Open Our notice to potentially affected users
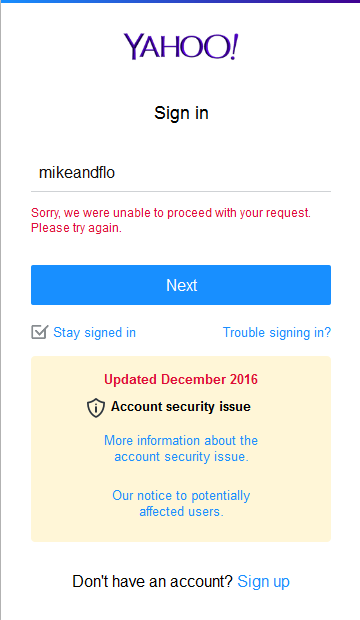This screenshot has height=620, width=360. (181, 503)
